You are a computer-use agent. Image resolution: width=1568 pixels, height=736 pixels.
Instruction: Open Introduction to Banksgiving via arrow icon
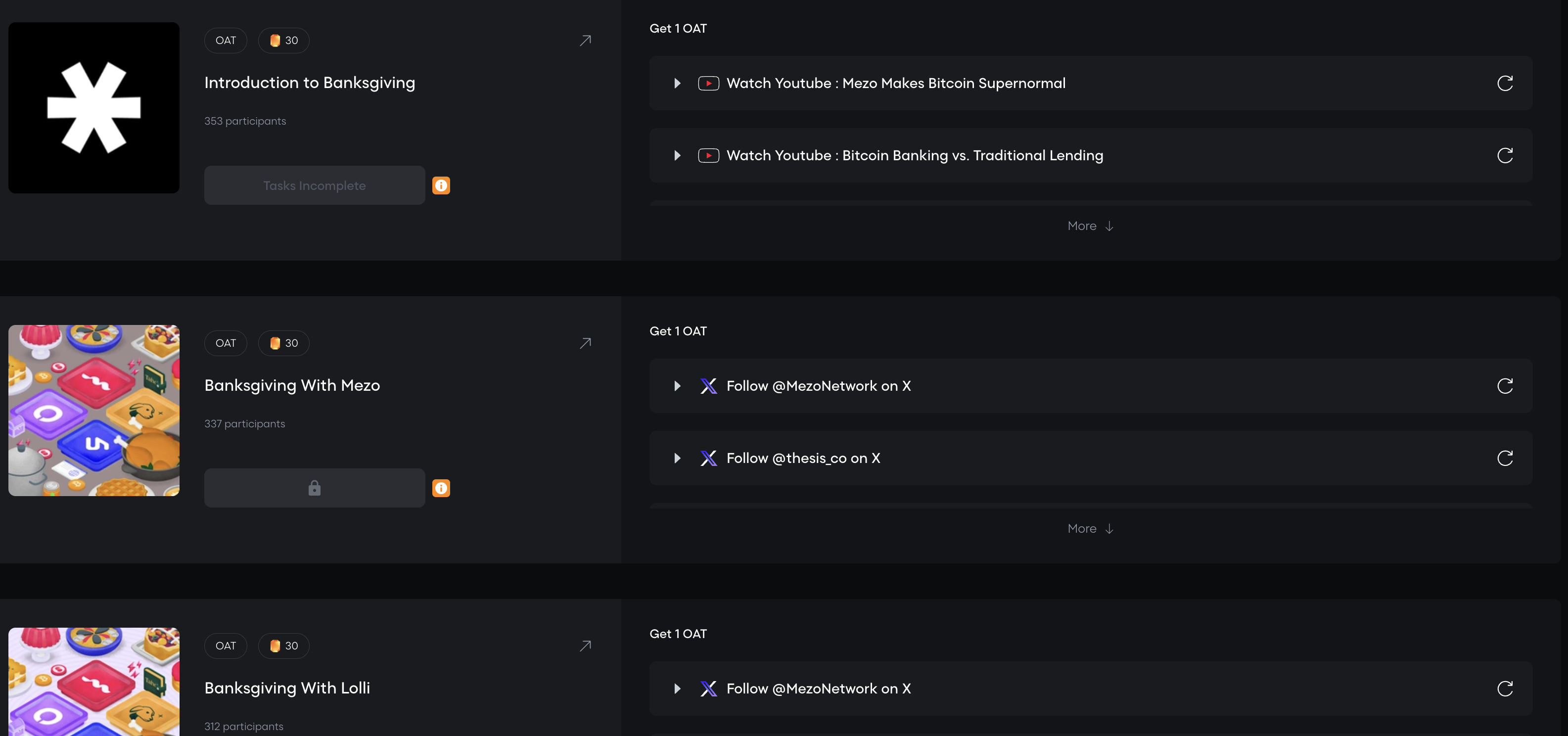click(x=585, y=41)
